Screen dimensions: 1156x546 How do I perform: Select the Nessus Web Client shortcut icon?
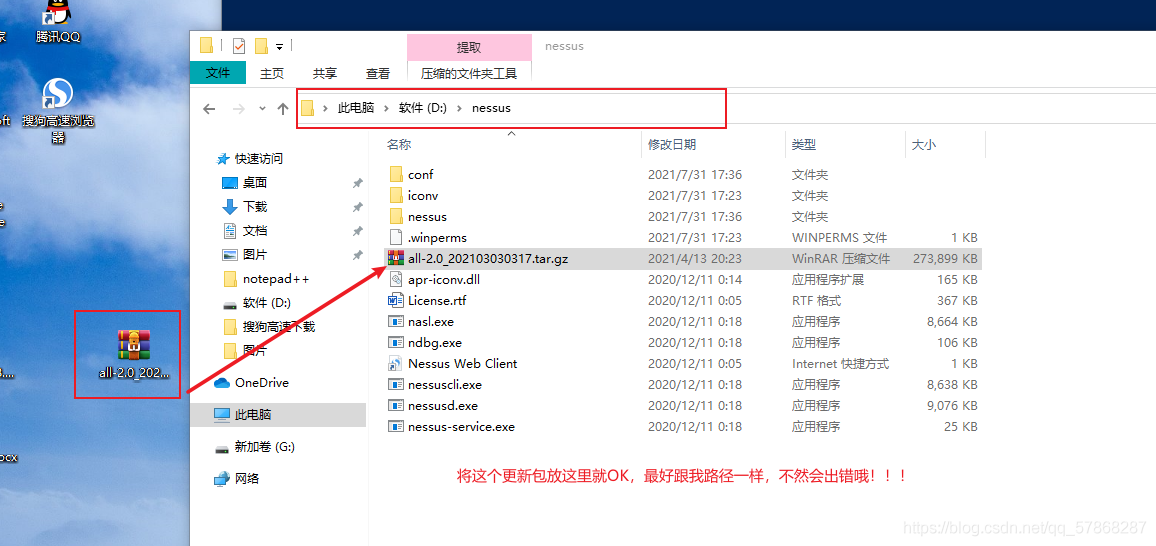pyautogui.click(x=396, y=363)
